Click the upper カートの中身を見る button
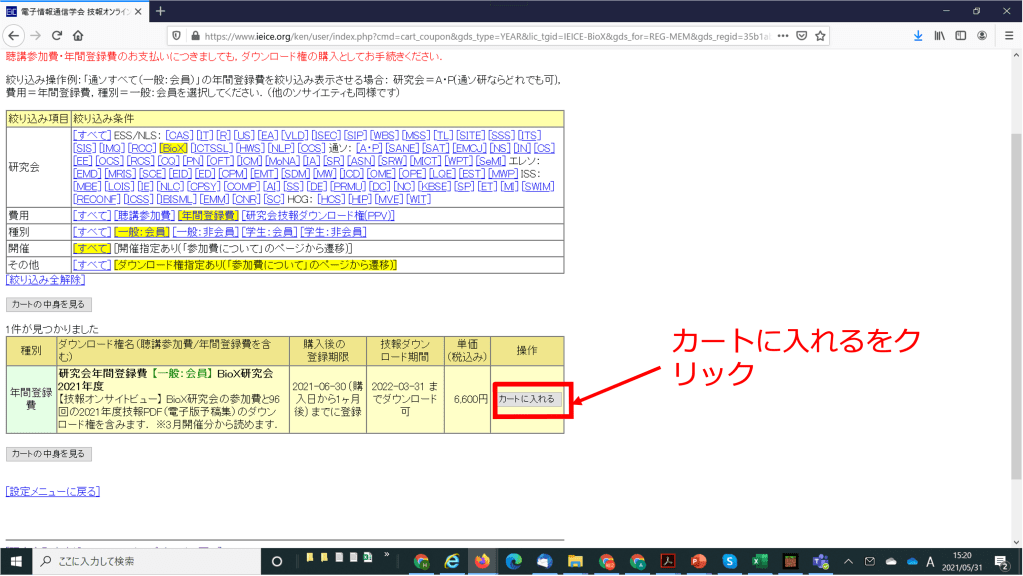Viewport: 1023px width, 576px height. point(48,304)
